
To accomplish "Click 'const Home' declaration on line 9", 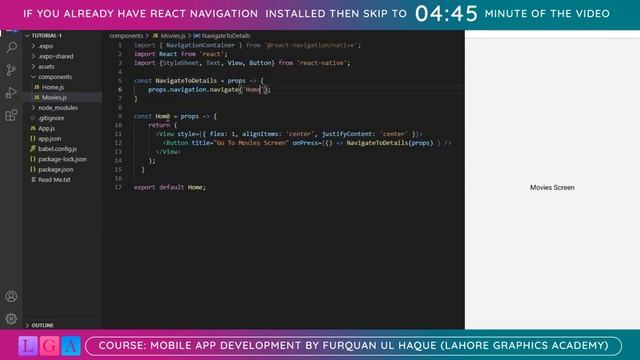I will 151,116.
